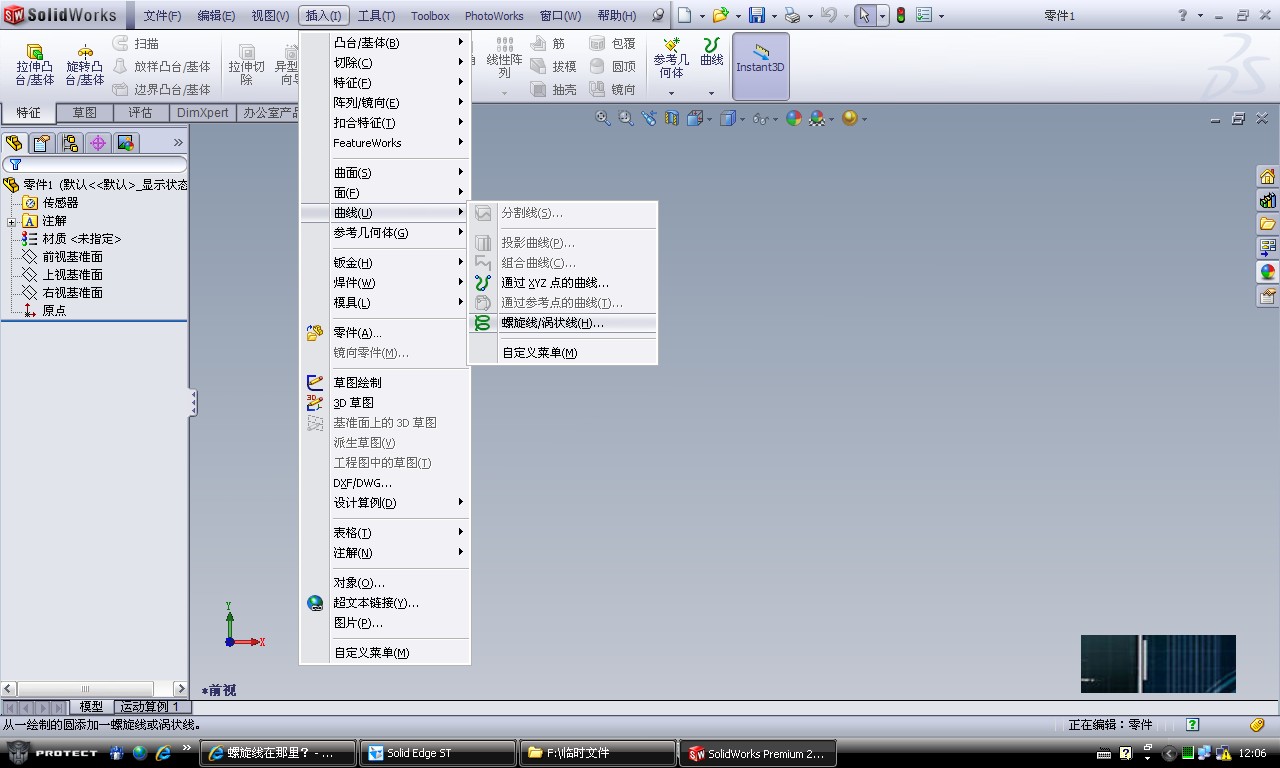
Task: Rebuild the model with traffic light icon
Action: point(900,15)
